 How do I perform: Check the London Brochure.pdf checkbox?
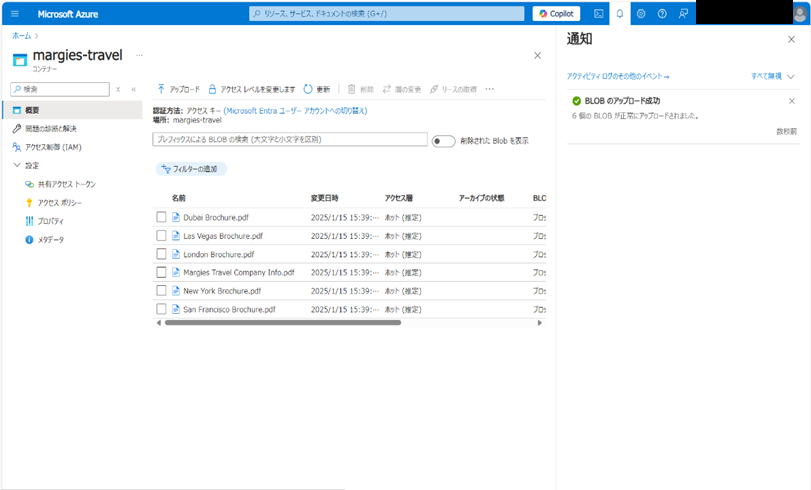click(x=161, y=254)
